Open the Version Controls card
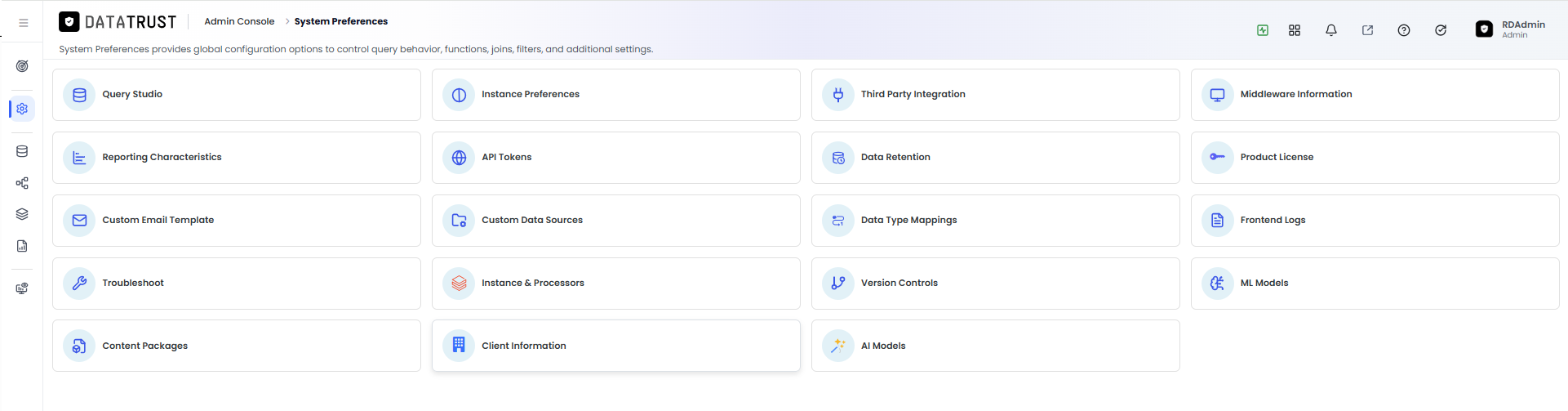Screen dimensions: 1568x411 tap(996, 284)
